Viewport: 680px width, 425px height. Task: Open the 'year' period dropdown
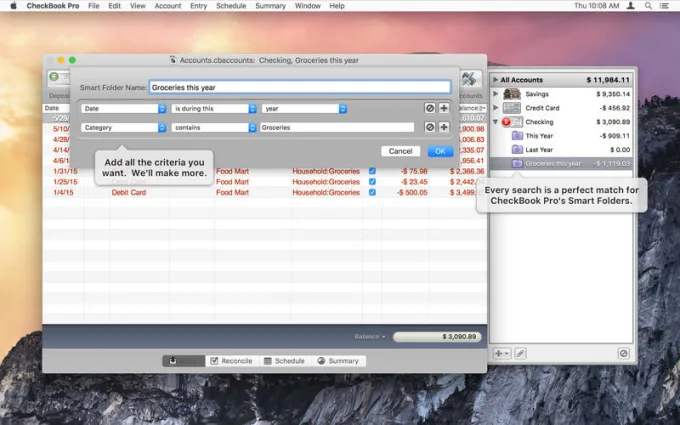[304, 108]
